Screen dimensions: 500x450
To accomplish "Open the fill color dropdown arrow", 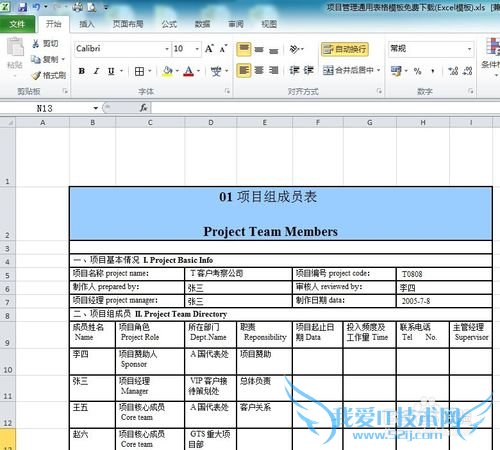I will (177, 71).
